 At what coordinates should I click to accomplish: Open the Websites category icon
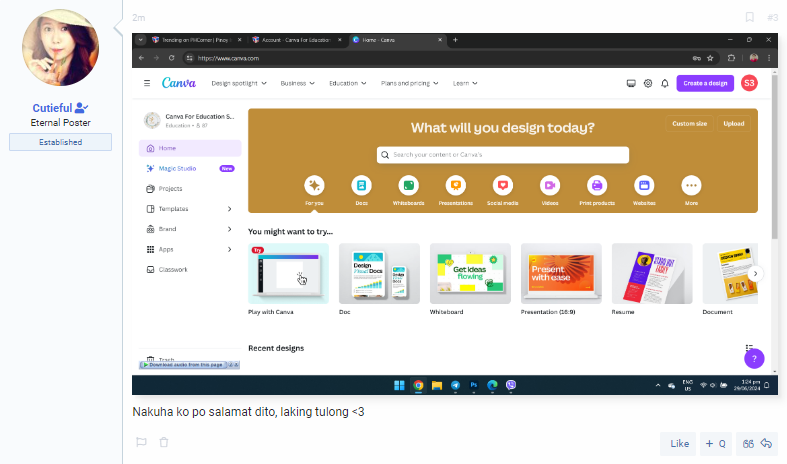[x=644, y=185]
